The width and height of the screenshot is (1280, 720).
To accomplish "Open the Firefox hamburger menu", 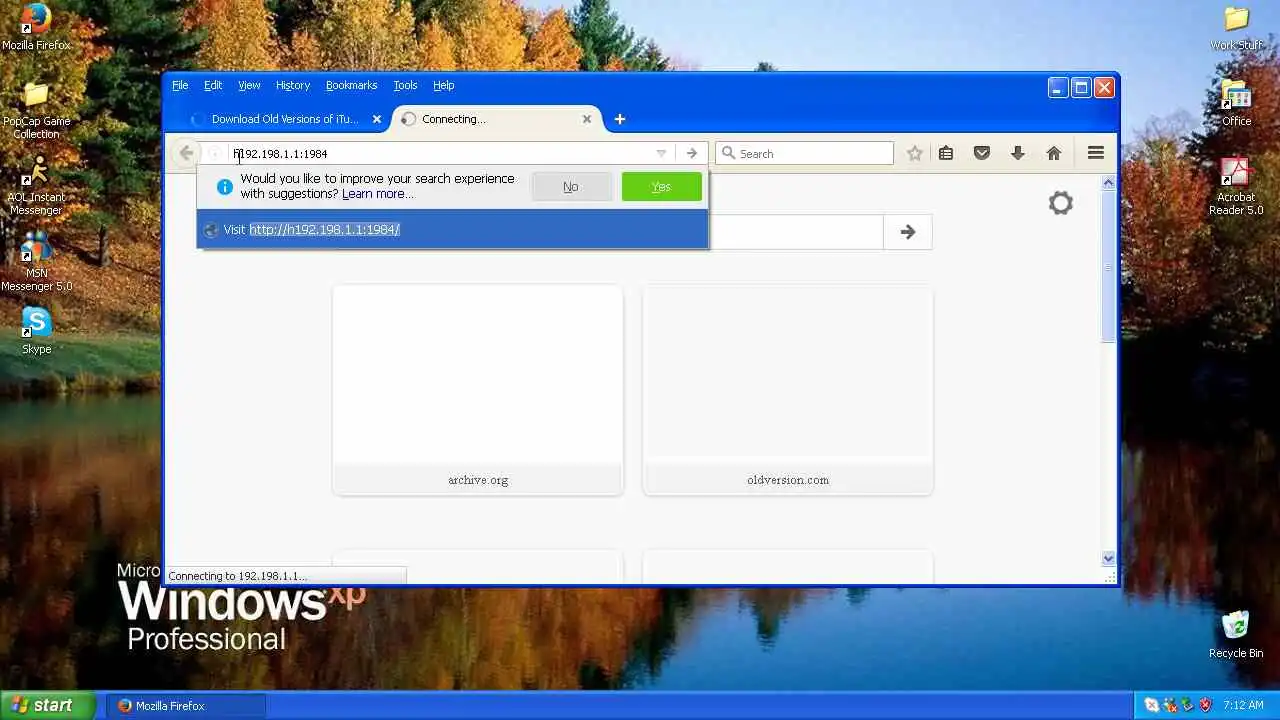I will pos(1095,153).
